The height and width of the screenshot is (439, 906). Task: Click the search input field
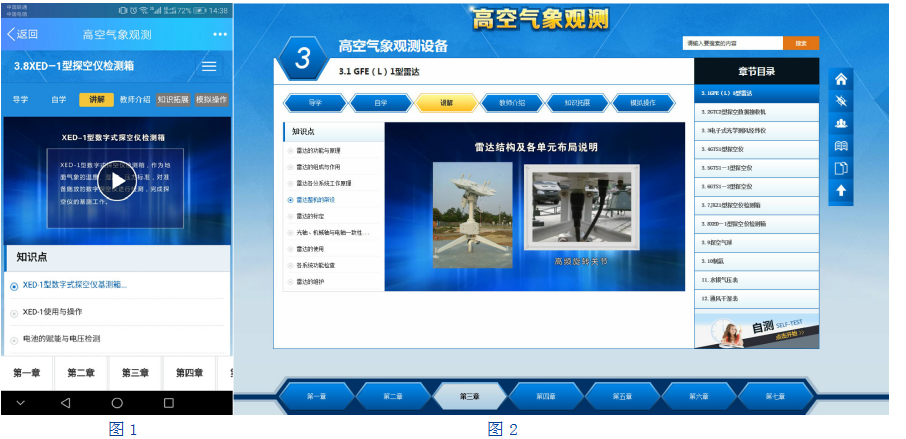(x=732, y=44)
